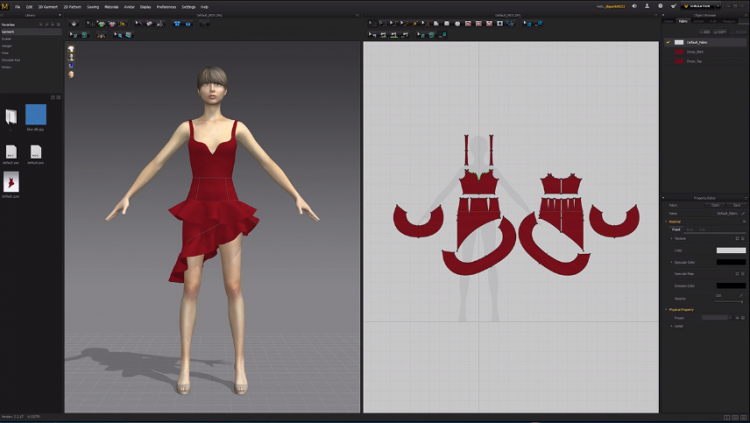Open the Avatar menu

coord(129,6)
